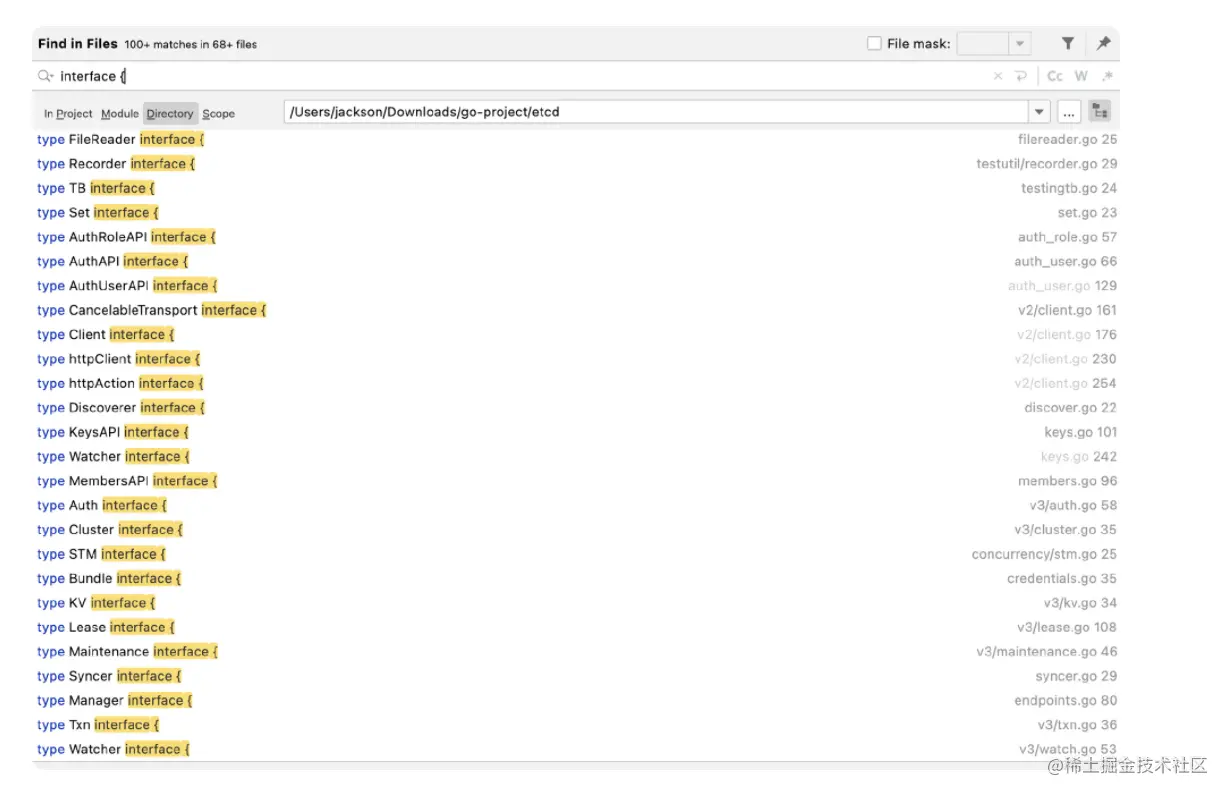Toggle regex search option
The width and height of the screenshot is (1230, 798).
(1107, 76)
